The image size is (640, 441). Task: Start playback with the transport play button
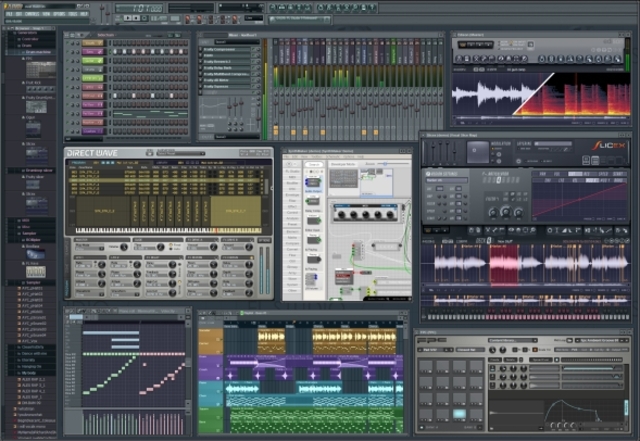[127, 18]
